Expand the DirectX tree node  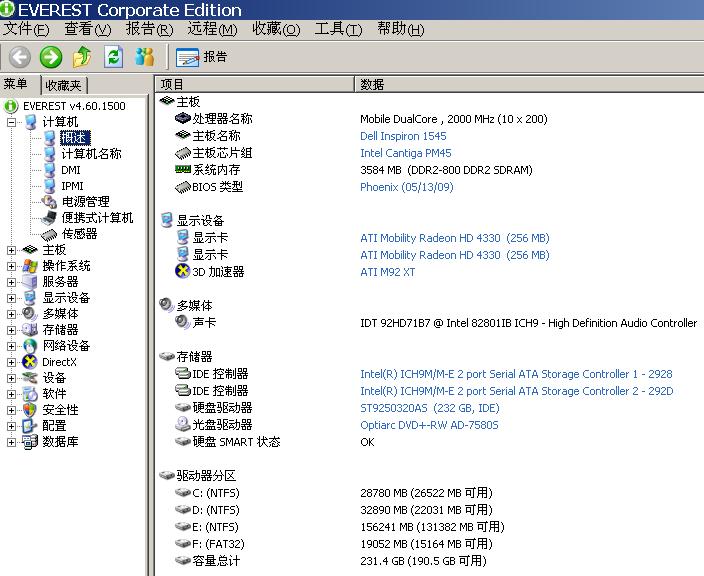point(12,362)
